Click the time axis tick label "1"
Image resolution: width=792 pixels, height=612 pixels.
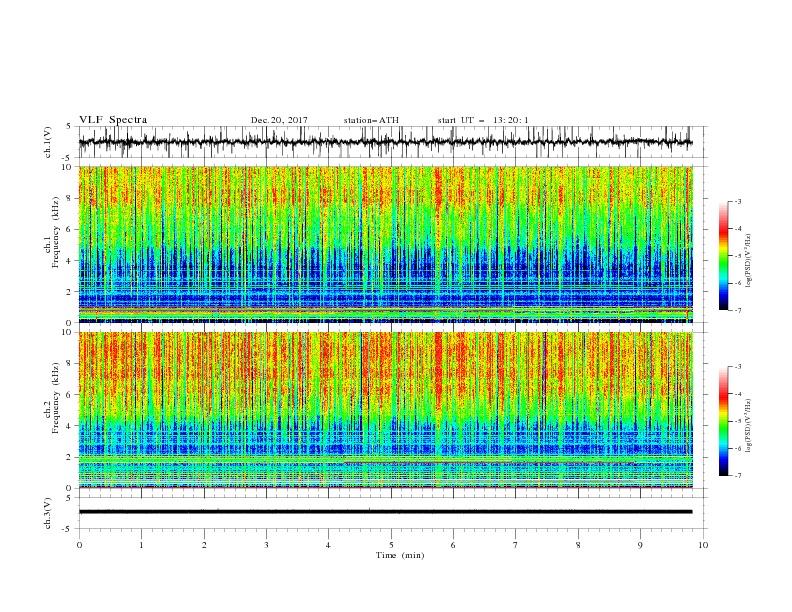[x=141, y=545]
